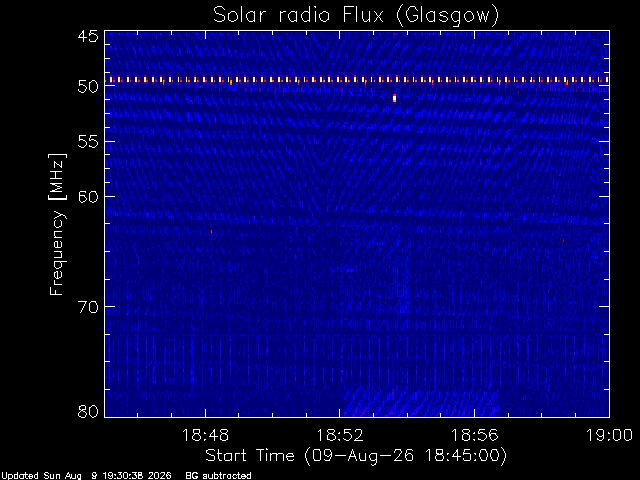Click the 18:56 time axis label
Image resolution: width=640 pixels, height=480 pixels.
[x=474, y=435]
